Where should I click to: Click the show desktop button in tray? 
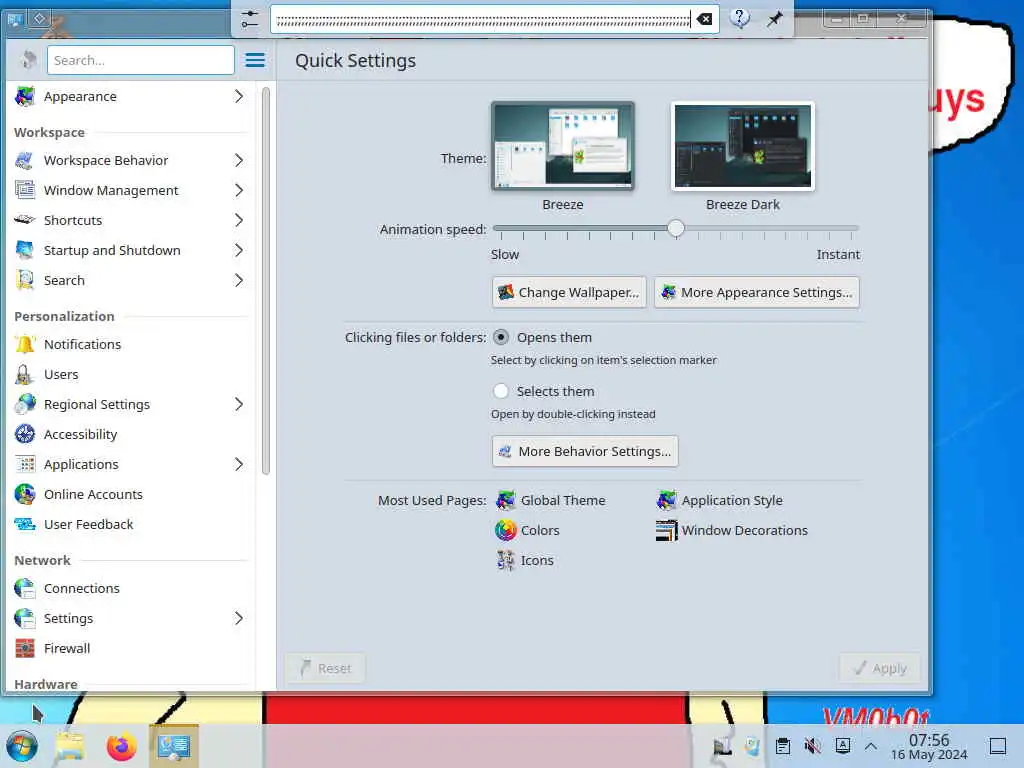point(997,746)
